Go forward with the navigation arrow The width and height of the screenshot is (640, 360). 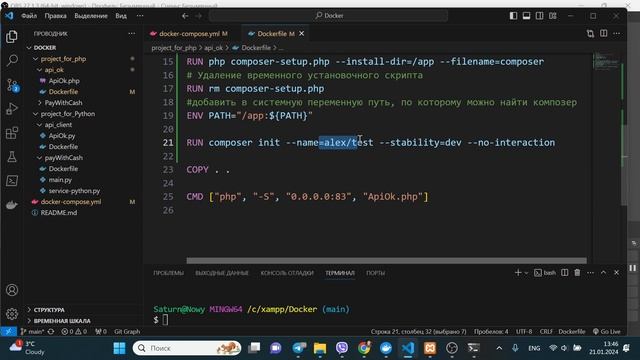[x=198, y=16]
